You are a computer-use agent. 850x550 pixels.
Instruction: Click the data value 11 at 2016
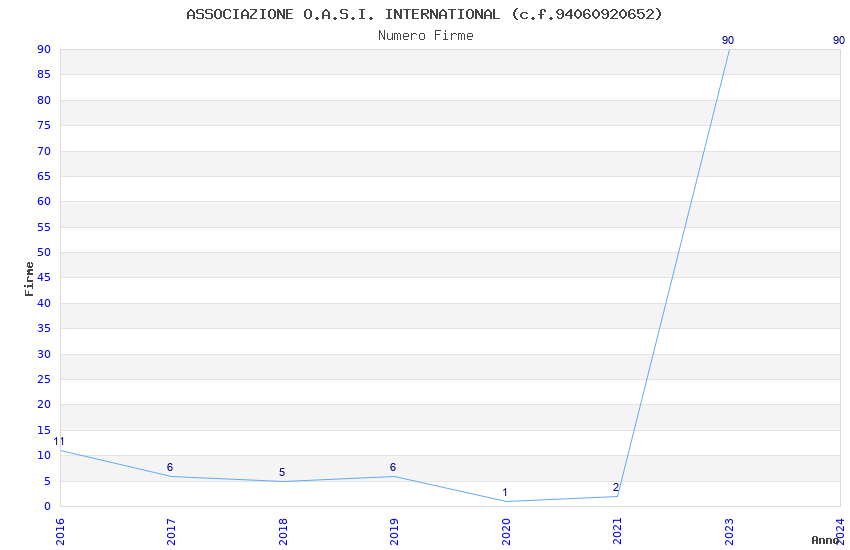point(59,442)
